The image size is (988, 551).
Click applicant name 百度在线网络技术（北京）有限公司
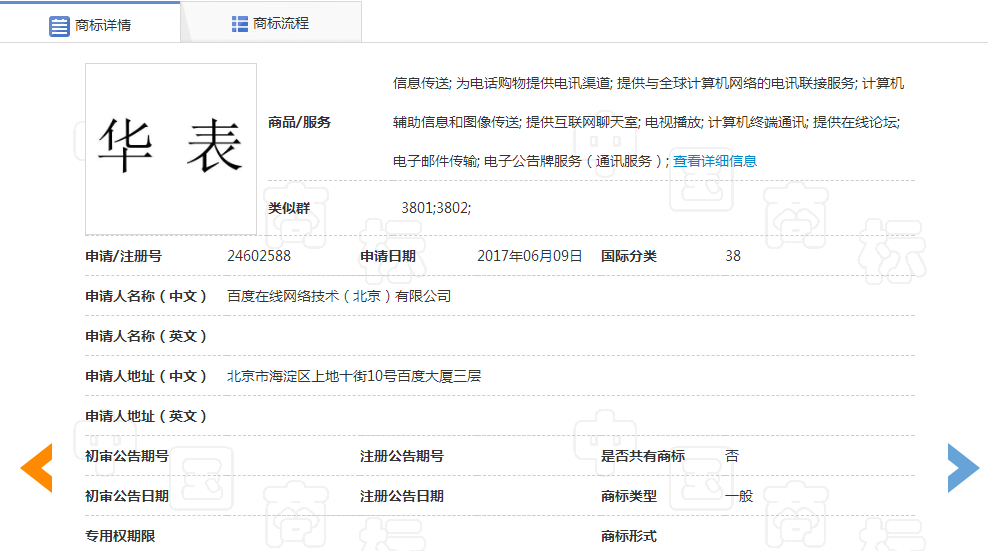(339, 296)
